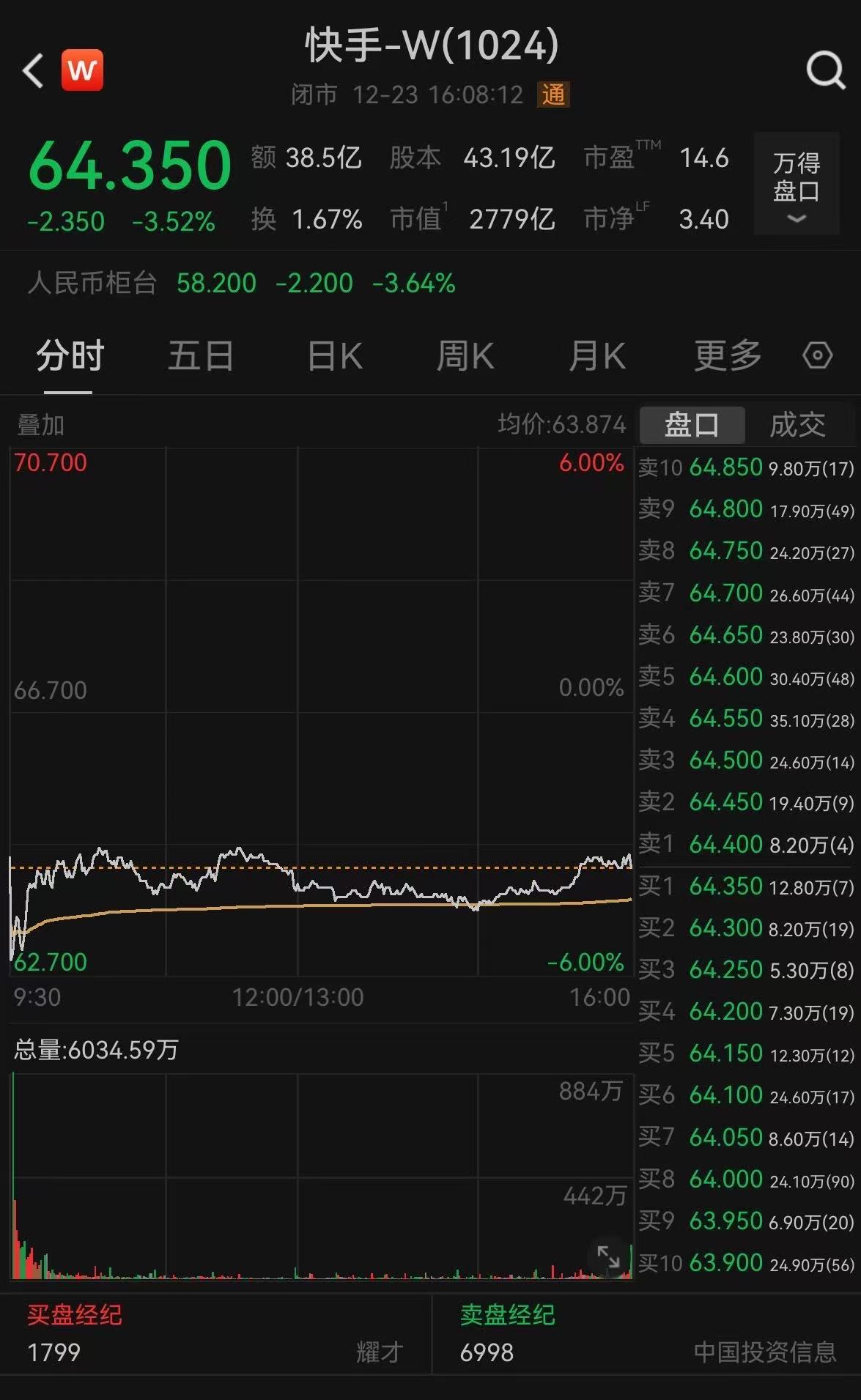This screenshot has height=1400, width=861.
Task: Tap the 人民币柜台 RMB counter quote
Action: coord(242,283)
